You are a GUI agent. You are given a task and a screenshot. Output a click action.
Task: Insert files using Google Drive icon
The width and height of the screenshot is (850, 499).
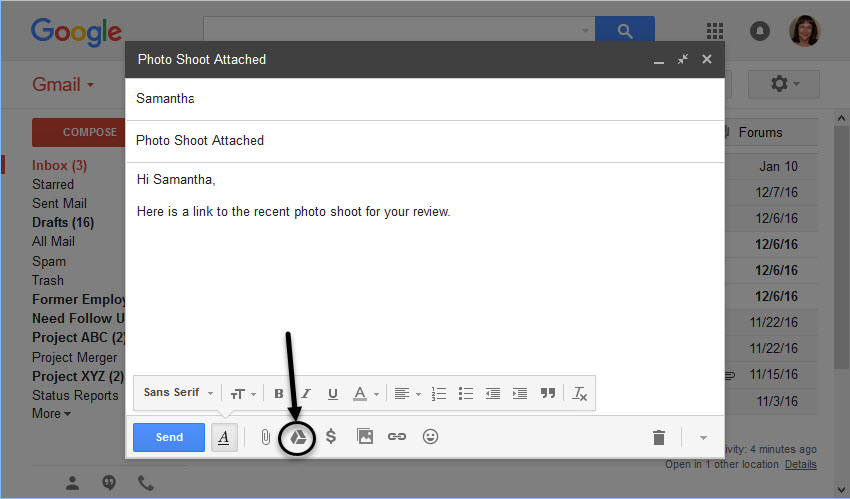[x=298, y=437]
